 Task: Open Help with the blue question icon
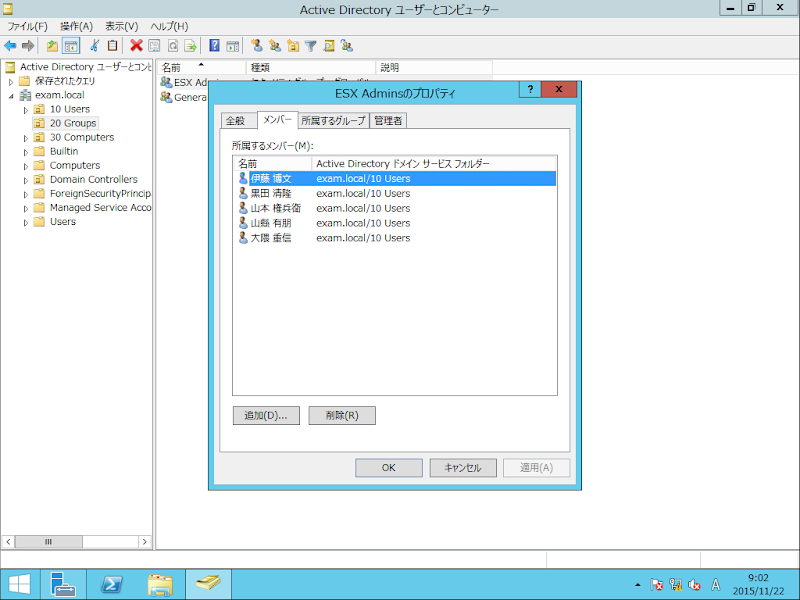click(x=214, y=46)
